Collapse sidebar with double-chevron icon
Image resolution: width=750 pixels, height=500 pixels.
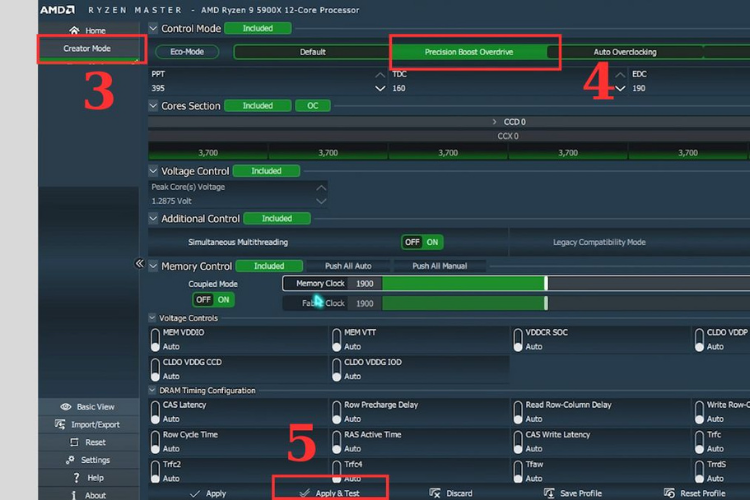pos(139,263)
